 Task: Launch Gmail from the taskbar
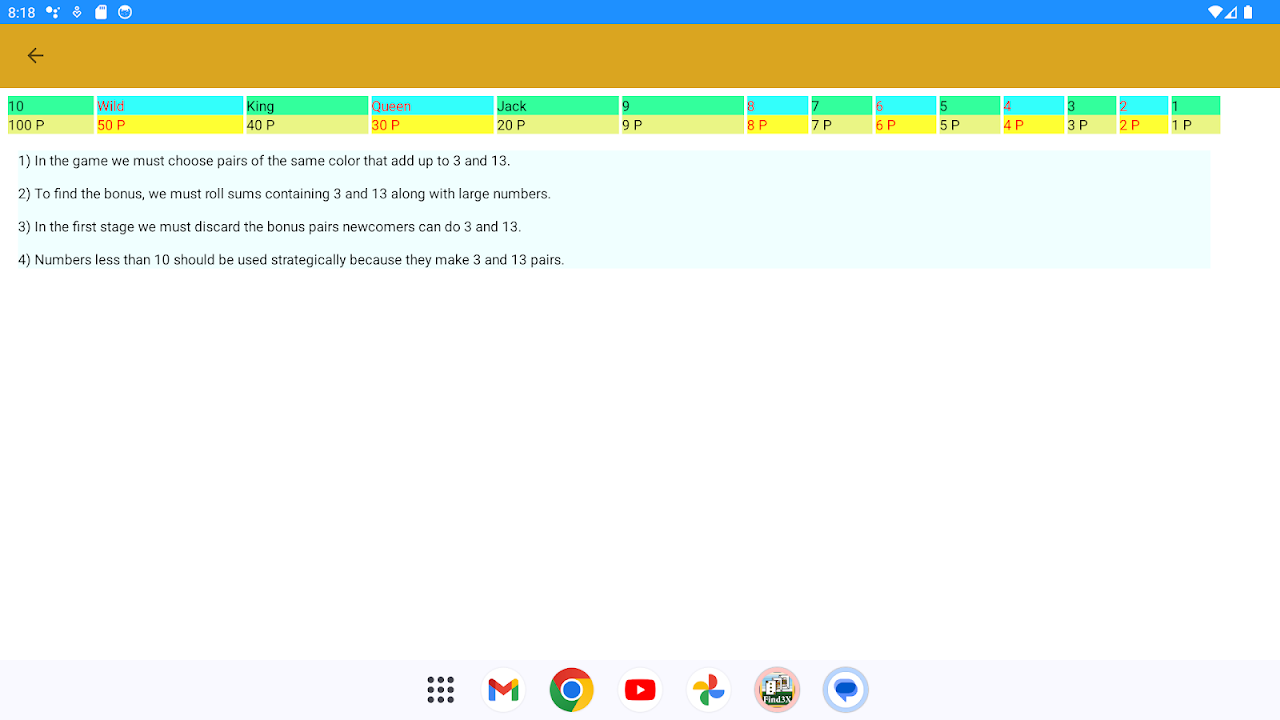click(504, 690)
